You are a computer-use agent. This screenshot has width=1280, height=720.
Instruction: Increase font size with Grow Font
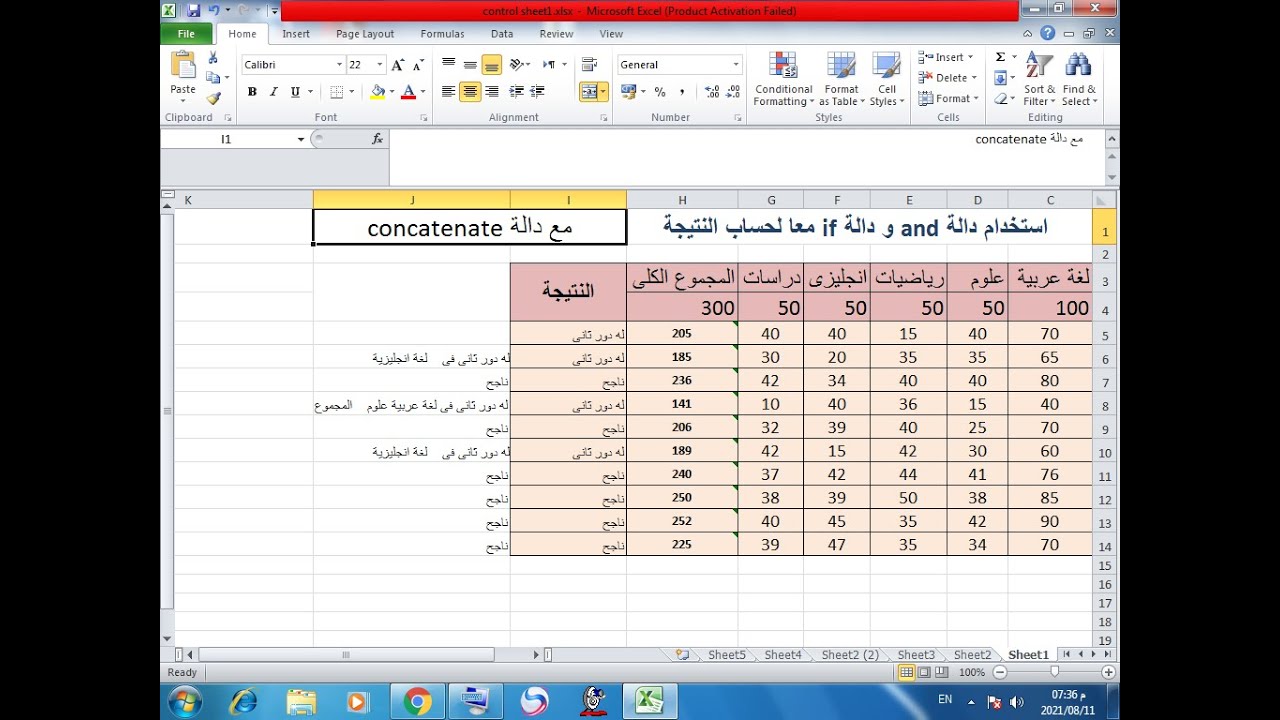pyautogui.click(x=398, y=65)
